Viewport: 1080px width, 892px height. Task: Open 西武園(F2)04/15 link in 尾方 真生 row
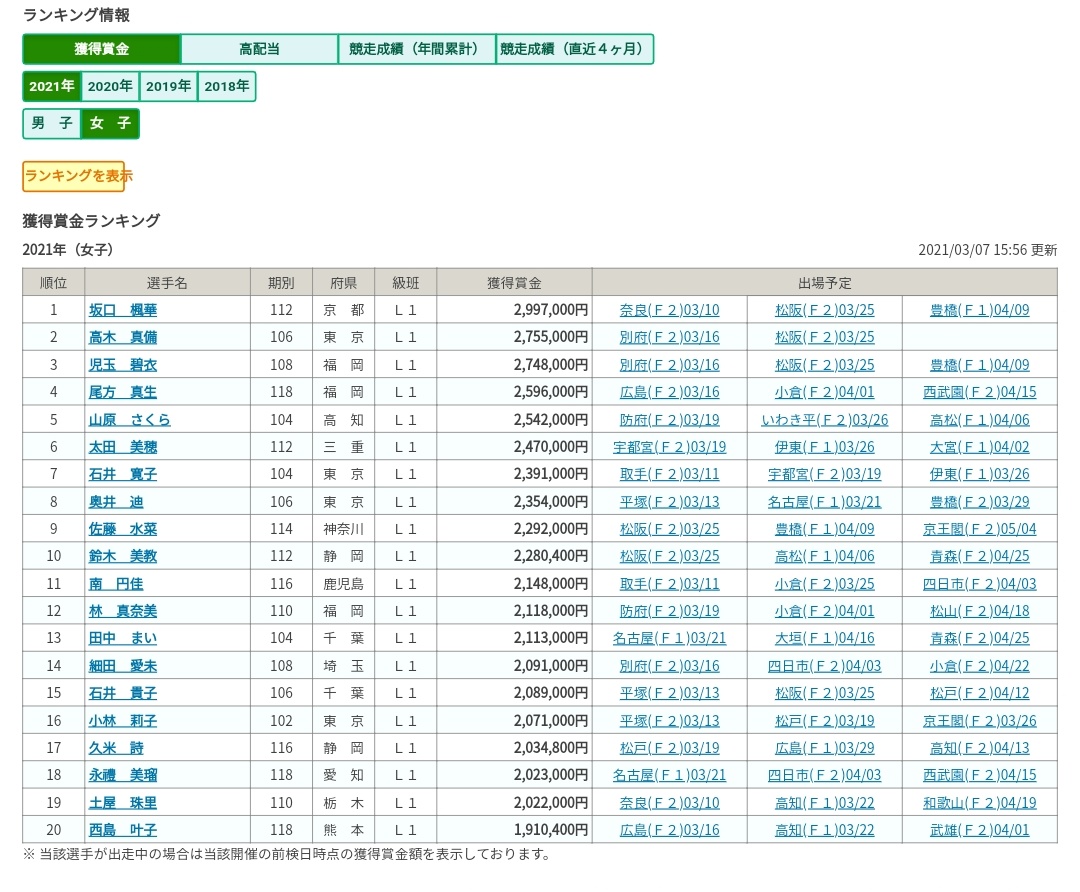(x=979, y=392)
